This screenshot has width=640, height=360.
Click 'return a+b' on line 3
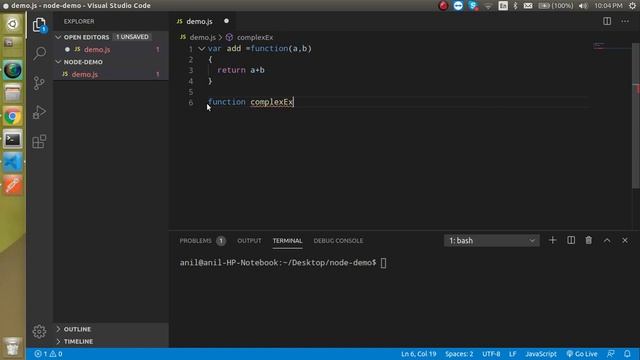(x=241, y=70)
